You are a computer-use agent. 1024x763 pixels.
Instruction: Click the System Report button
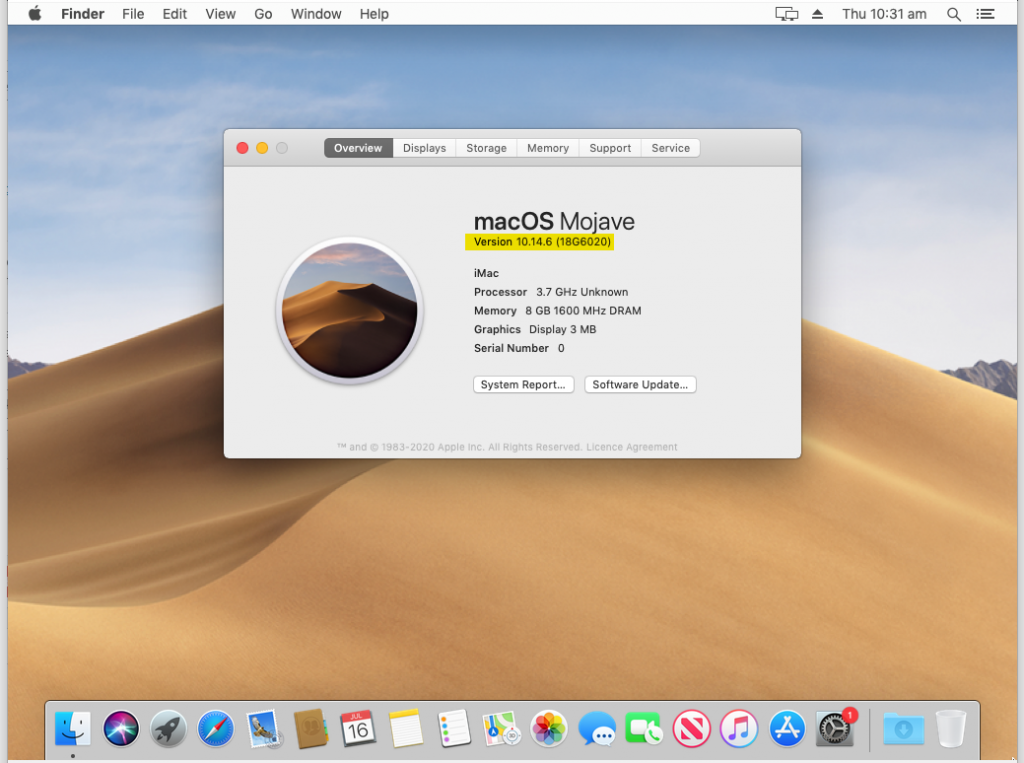(x=523, y=385)
